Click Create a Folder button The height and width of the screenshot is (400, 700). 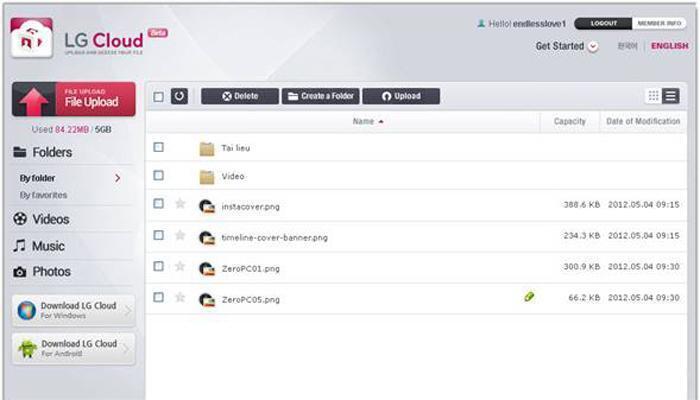click(x=321, y=96)
